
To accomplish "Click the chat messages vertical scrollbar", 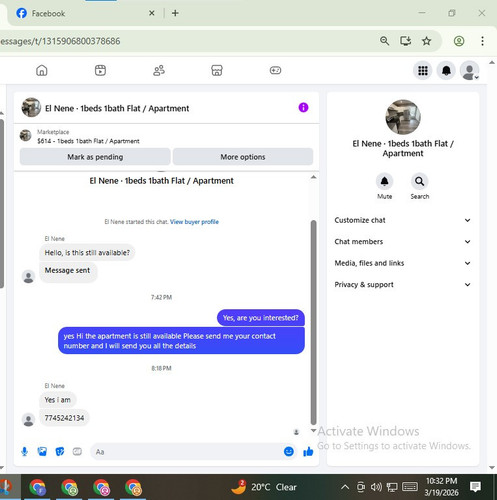I will [x=313, y=322].
